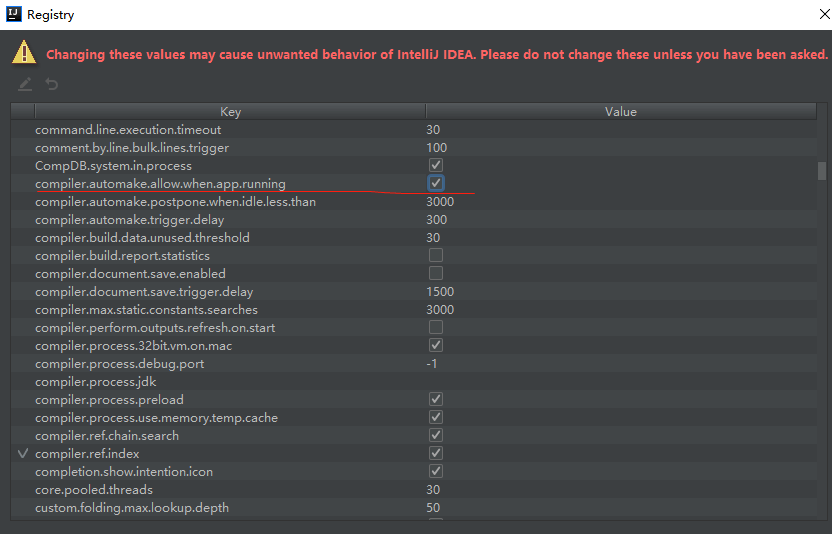
Task: Click the Edit pencil icon in toolbar
Action: click(x=26, y=84)
